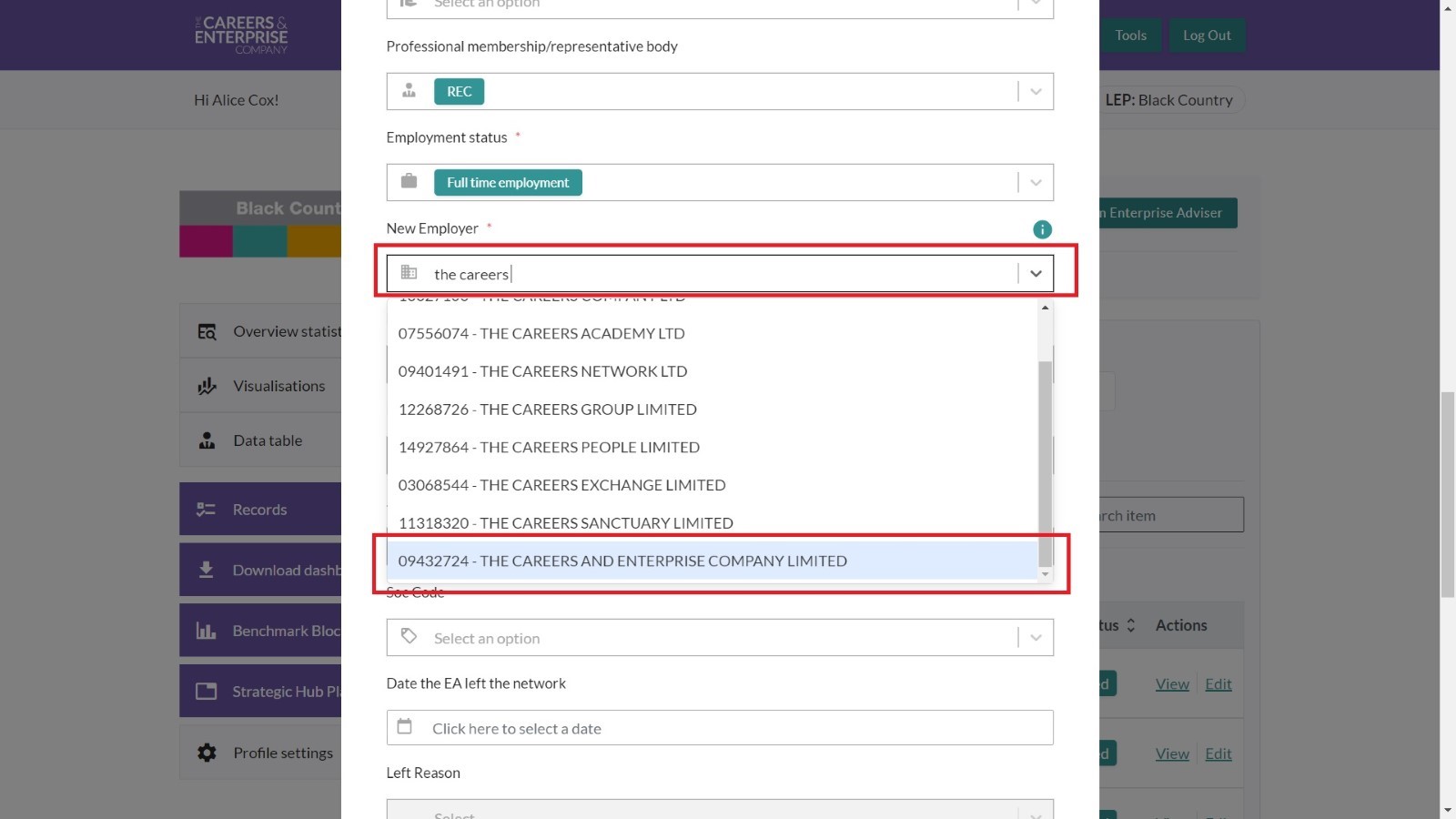The width and height of the screenshot is (1456, 819).
Task: Click the sort arrows next to Status column
Action: (1131, 625)
